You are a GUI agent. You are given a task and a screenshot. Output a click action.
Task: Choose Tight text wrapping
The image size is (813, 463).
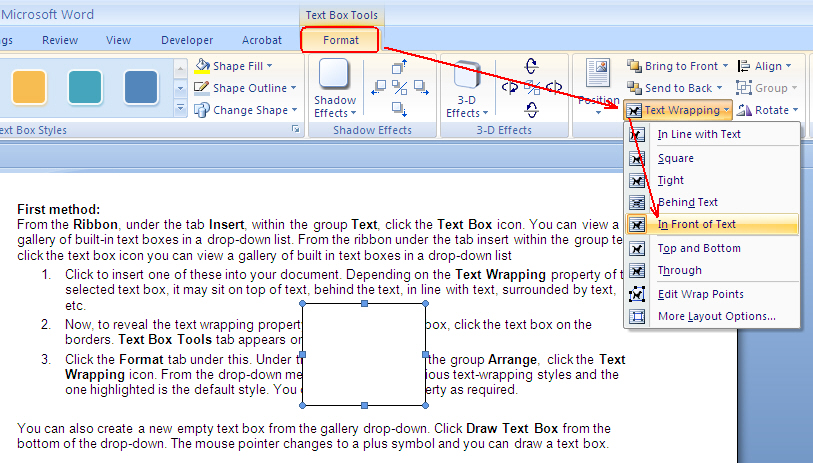[x=711, y=180]
